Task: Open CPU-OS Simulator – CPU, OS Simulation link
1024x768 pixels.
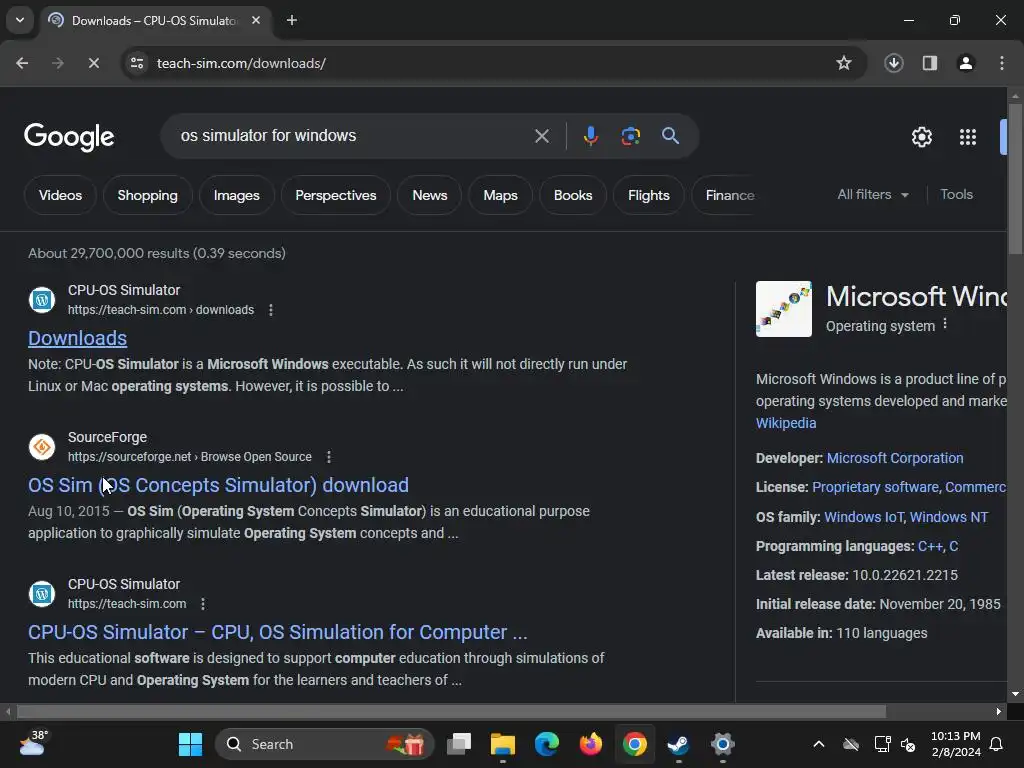Action: (278, 632)
